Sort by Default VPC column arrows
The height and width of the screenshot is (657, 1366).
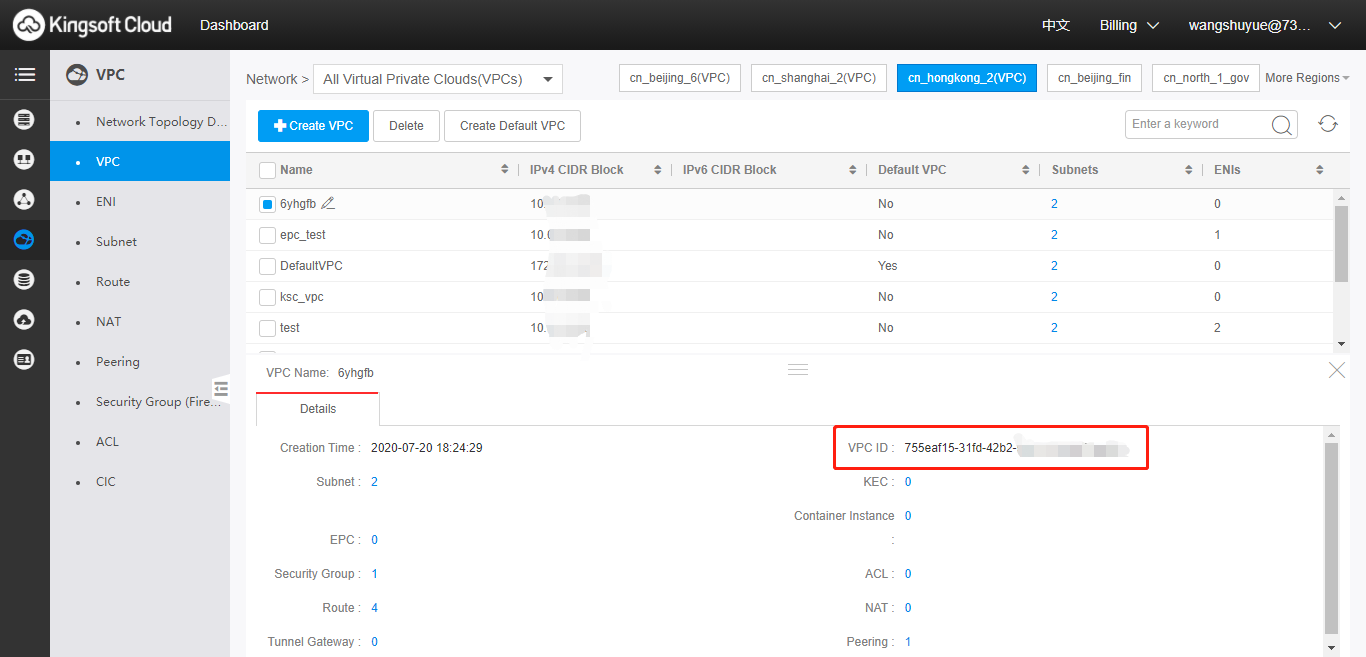tap(1026, 170)
